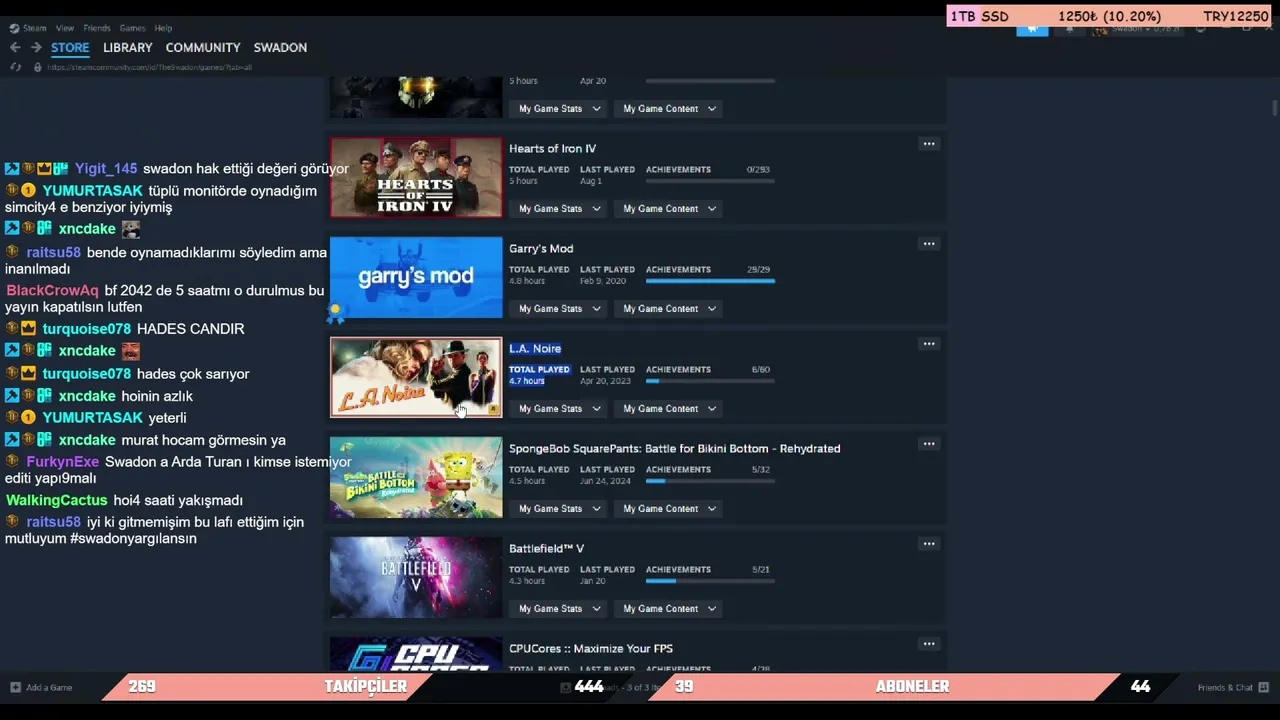Click the Battlefield V achievements progress bar
The height and width of the screenshot is (720, 1280).
[710, 581]
